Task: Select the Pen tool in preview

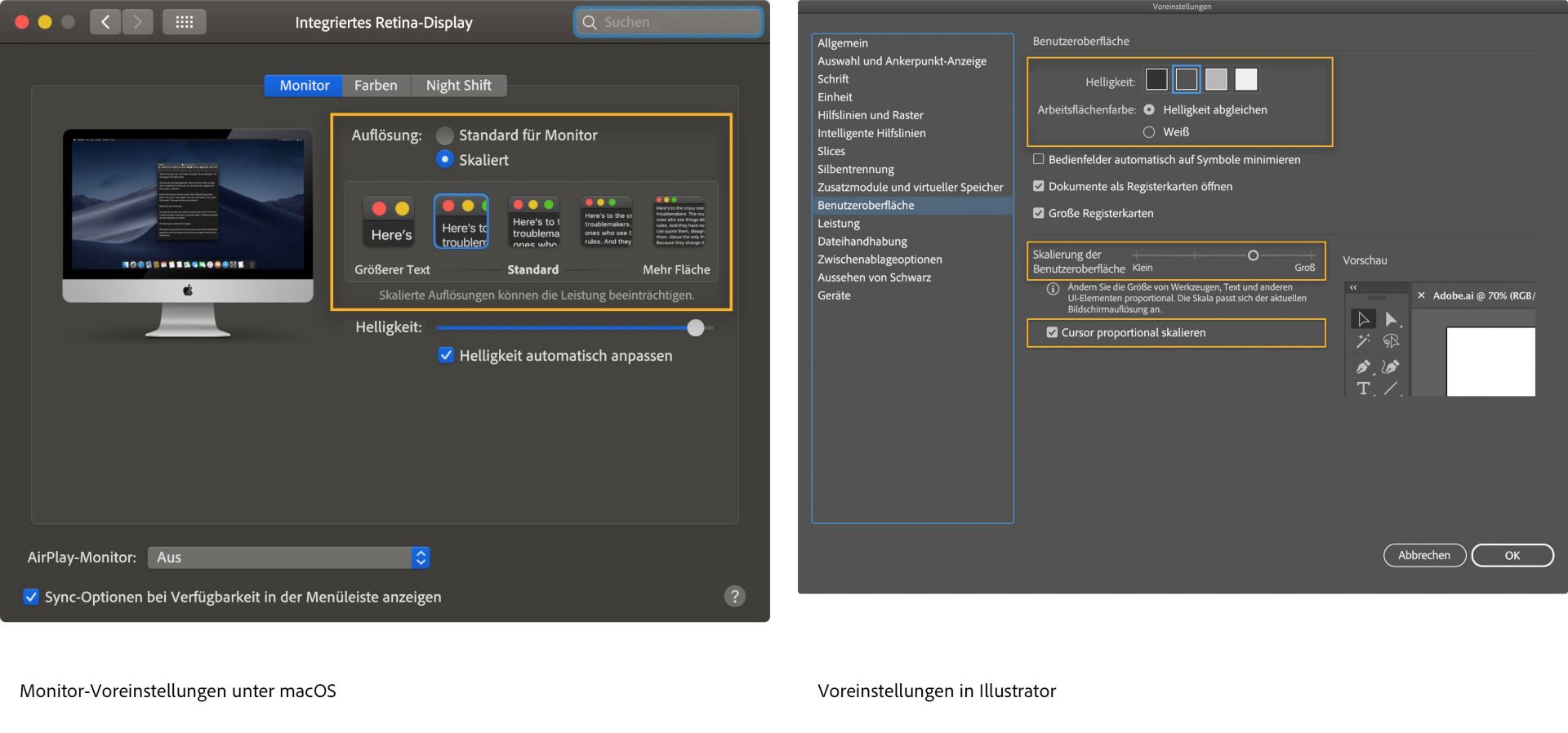Action: point(1363,366)
